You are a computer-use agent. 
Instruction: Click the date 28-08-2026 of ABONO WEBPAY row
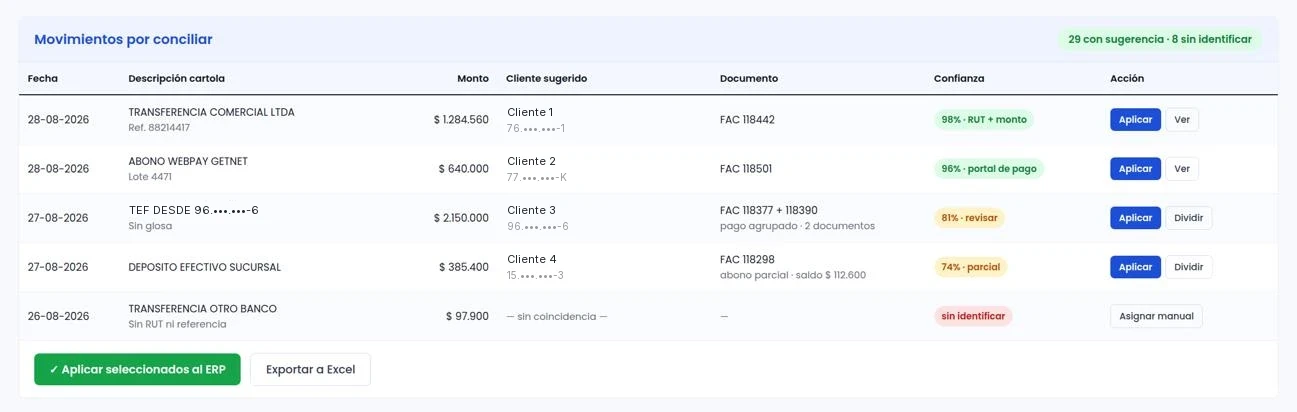(59, 169)
